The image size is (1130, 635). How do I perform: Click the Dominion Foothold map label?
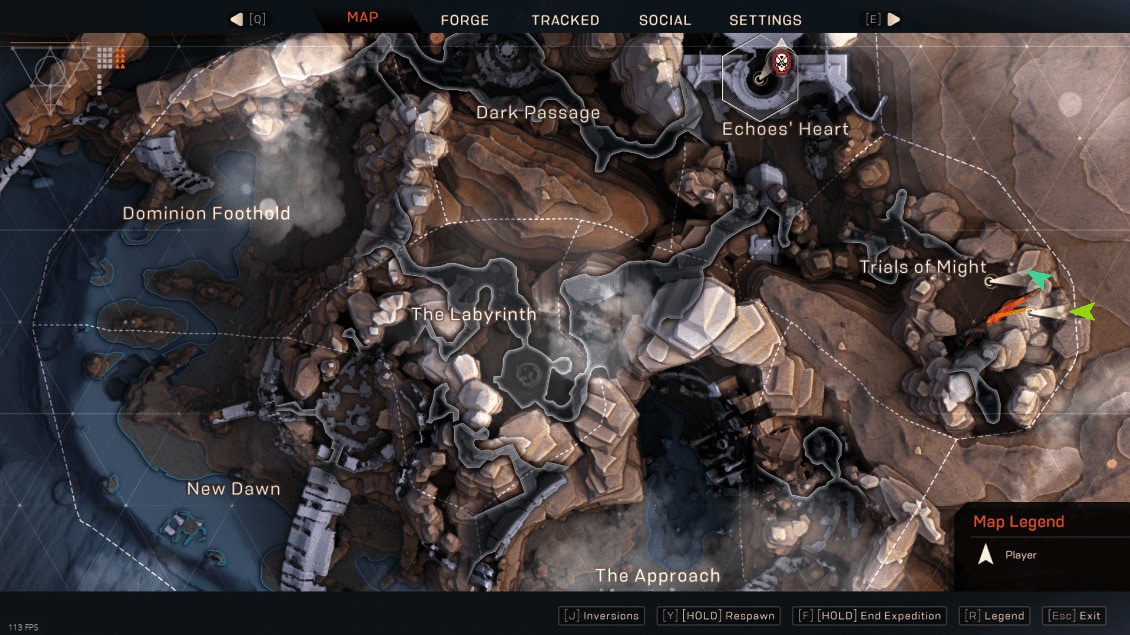tap(206, 213)
